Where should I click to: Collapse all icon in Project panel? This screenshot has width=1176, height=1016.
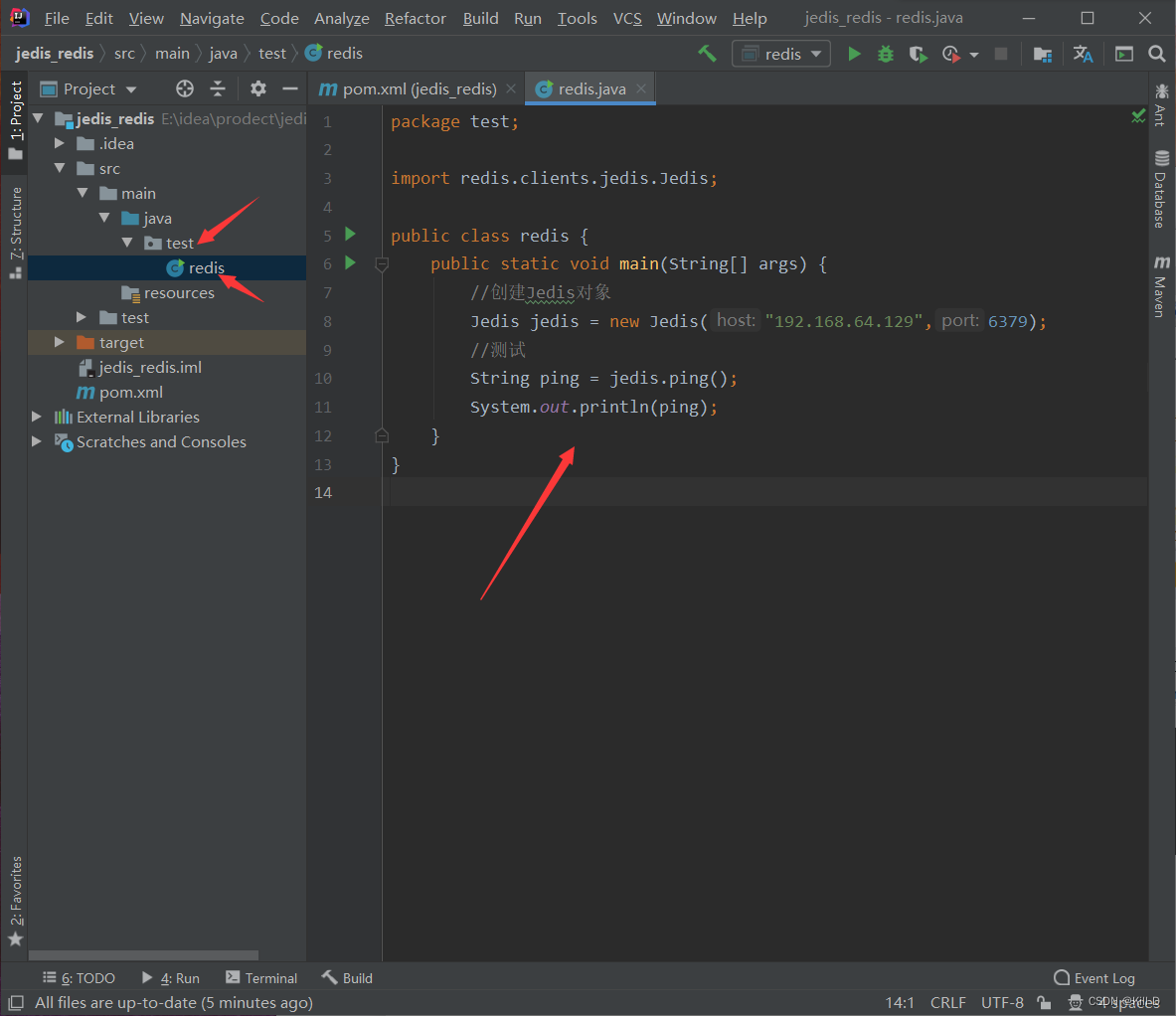218,89
